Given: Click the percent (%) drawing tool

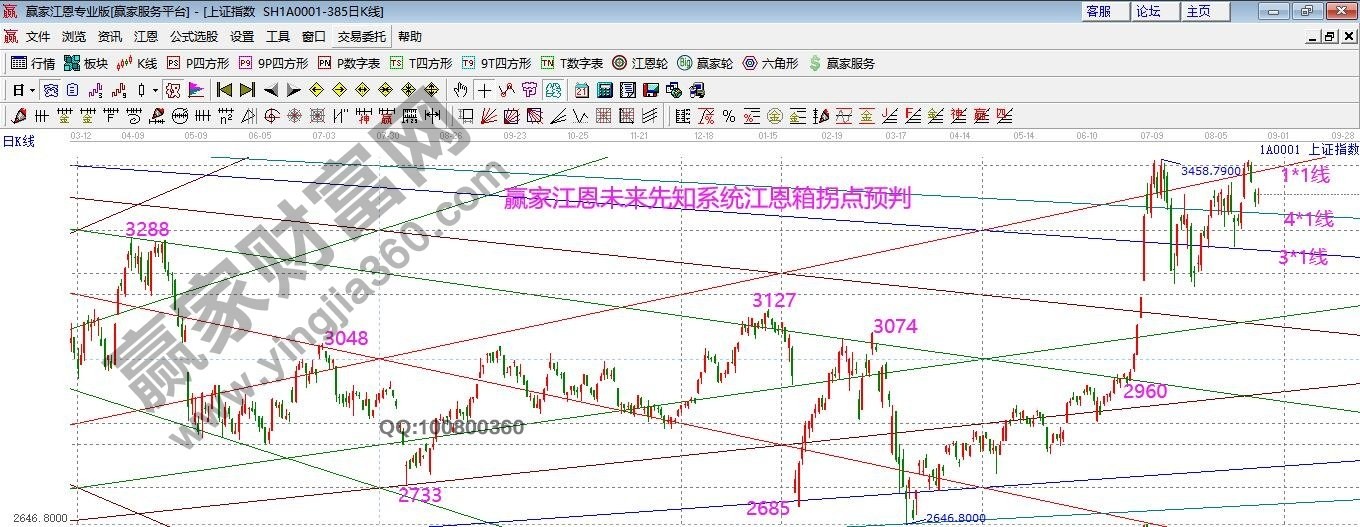Looking at the screenshot, I should coord(729,116).
